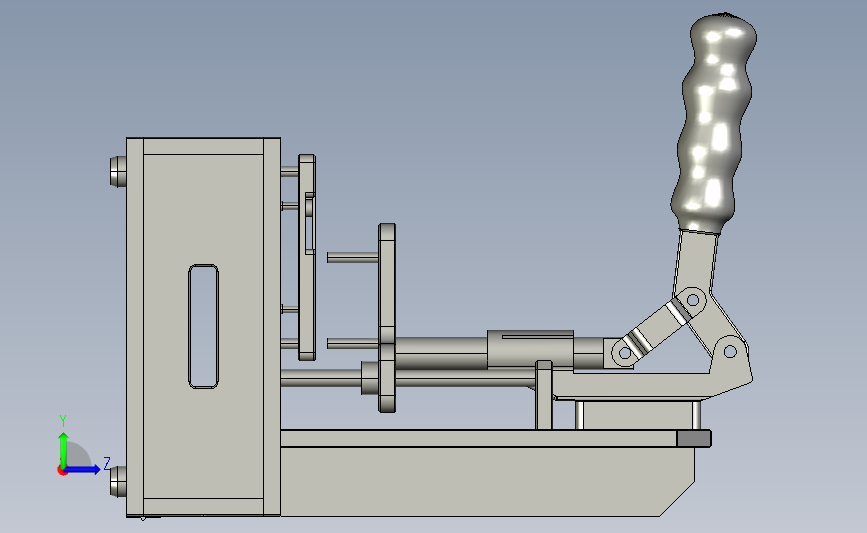Select the lower bolt head on housing left side
This screenshot has width=867, height=533.
[118, 481]
